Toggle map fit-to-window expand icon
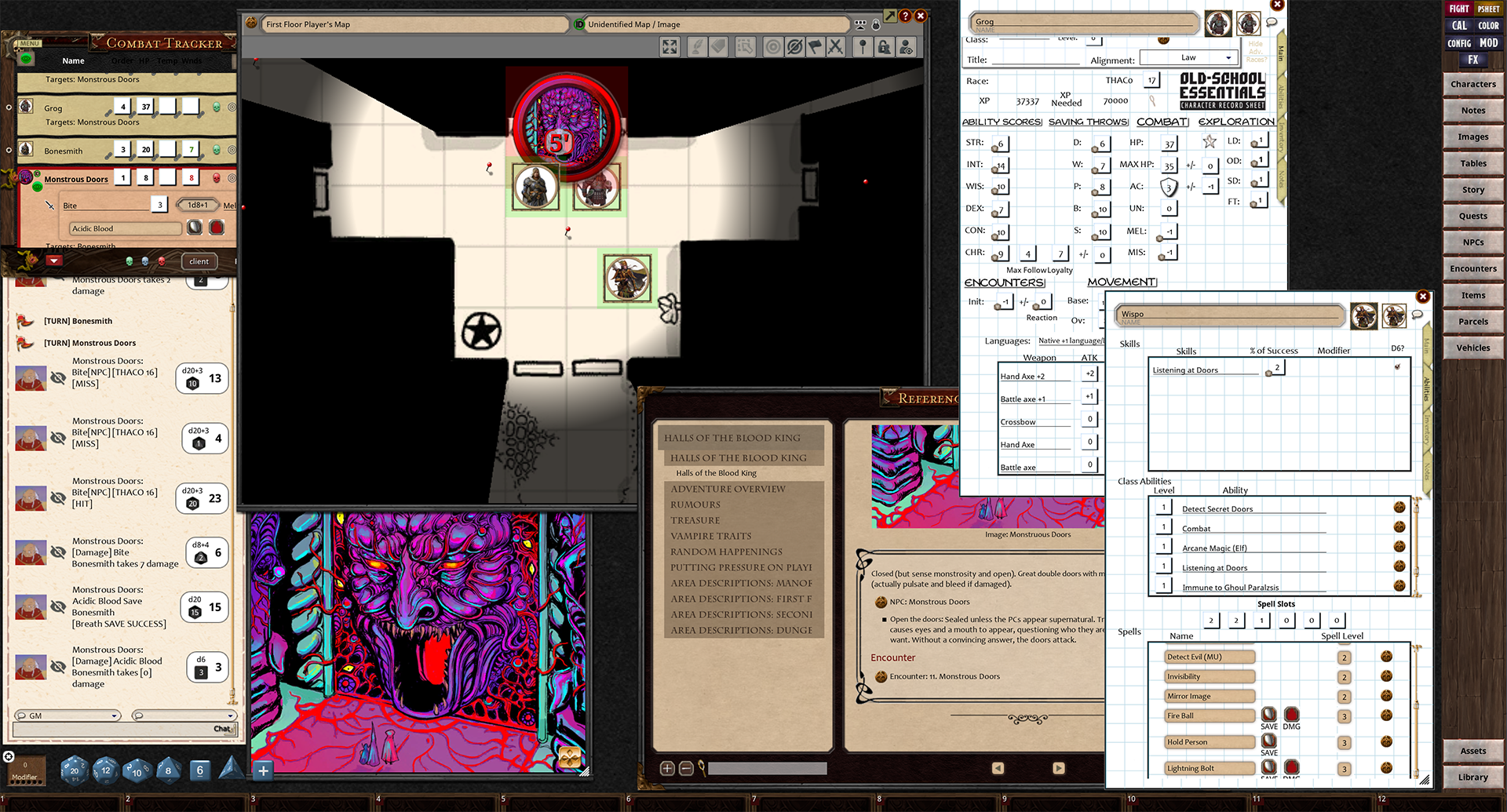The width and height of the screenshot is (1507, 812). coord(670,47)
